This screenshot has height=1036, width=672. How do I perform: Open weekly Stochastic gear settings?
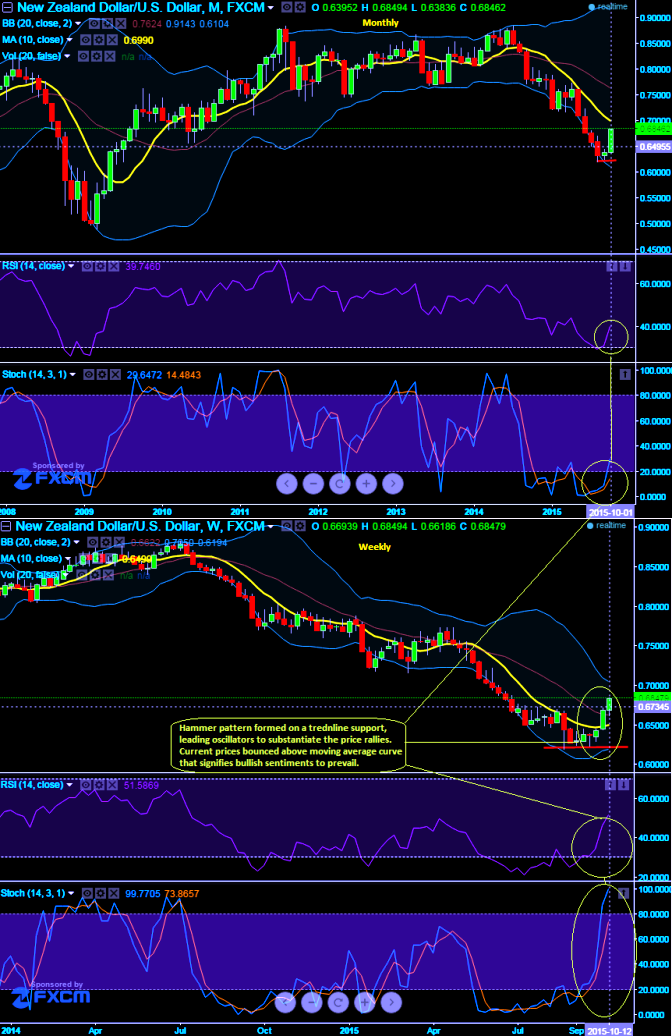(100, 893)
